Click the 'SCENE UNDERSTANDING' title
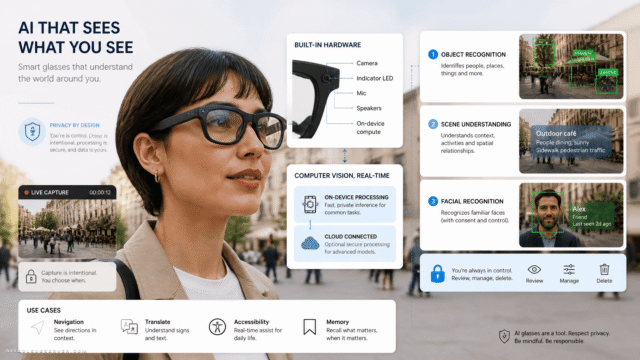The height and width of the screenshot is (360, 640). coord(476,124)
